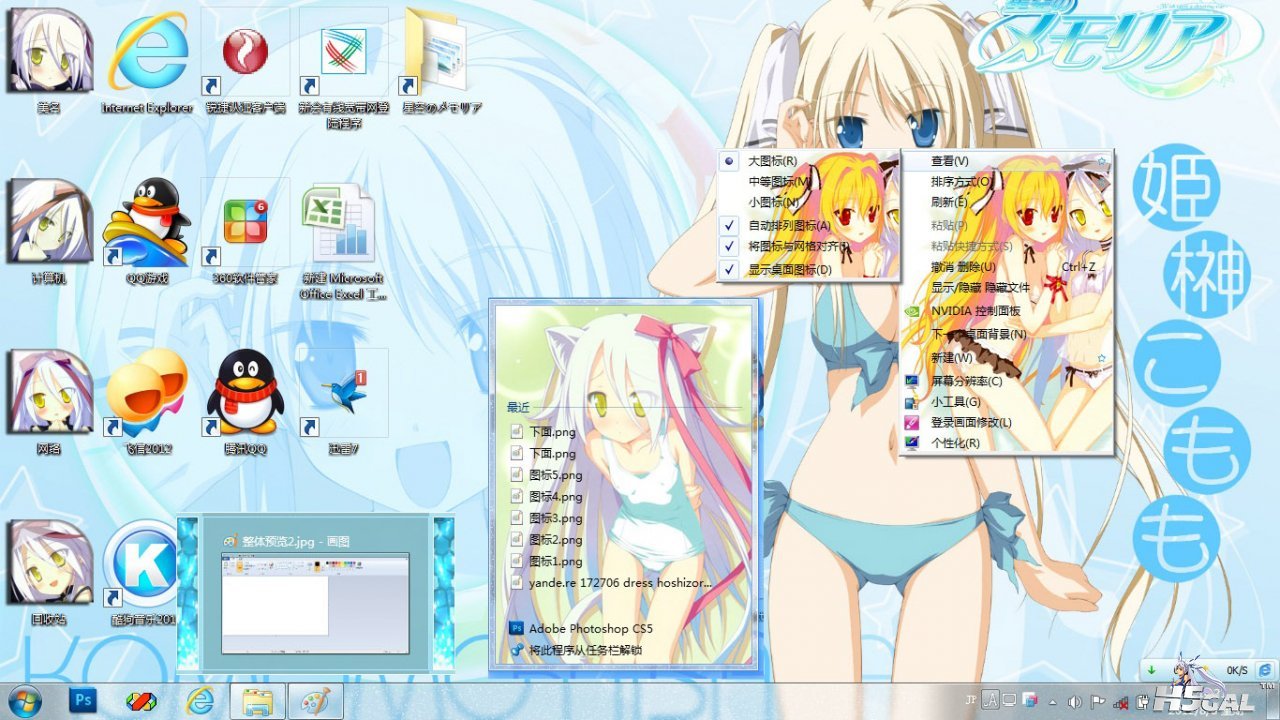Expand the 排序方式(O) submenu
This screenshot has width=1280, height=720.
point(1006,182)
